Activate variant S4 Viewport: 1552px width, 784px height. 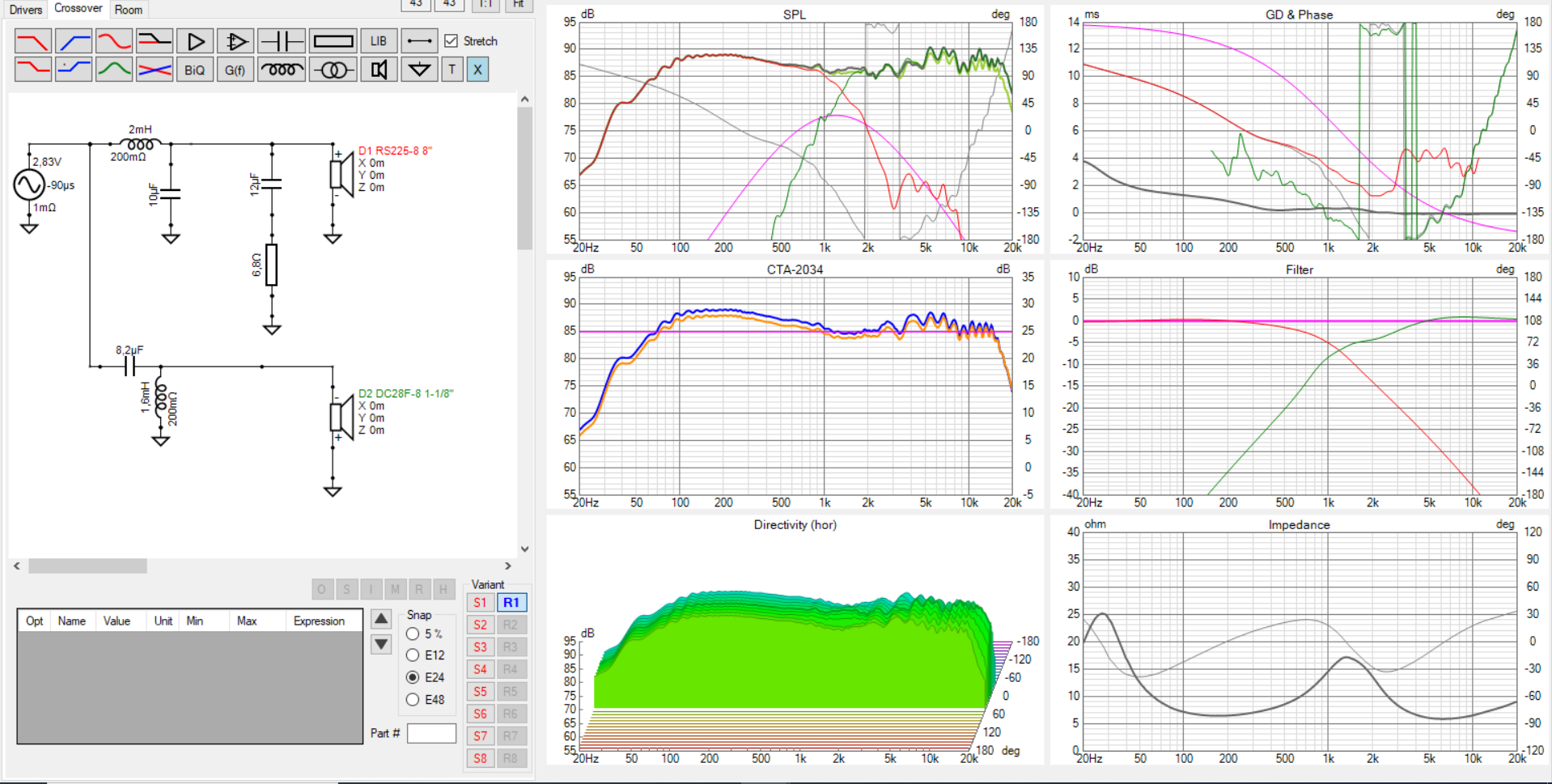point(480,669)
